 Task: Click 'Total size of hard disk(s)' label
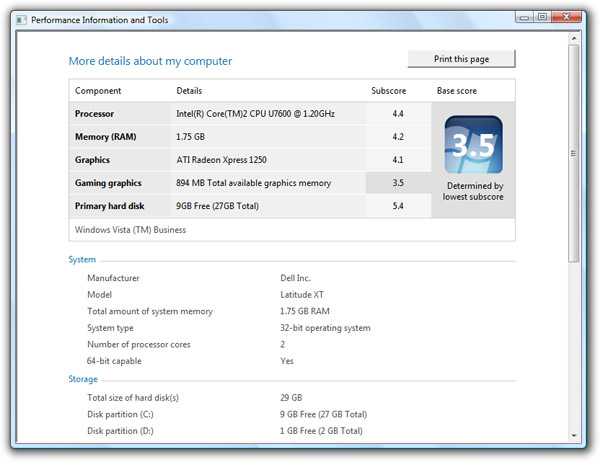tap(133, 398)
